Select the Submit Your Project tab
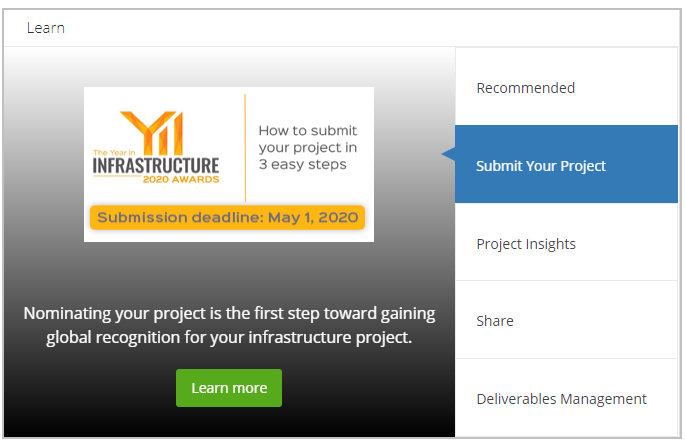The width and height of the screenshot is (685, 444). [541, 166]
